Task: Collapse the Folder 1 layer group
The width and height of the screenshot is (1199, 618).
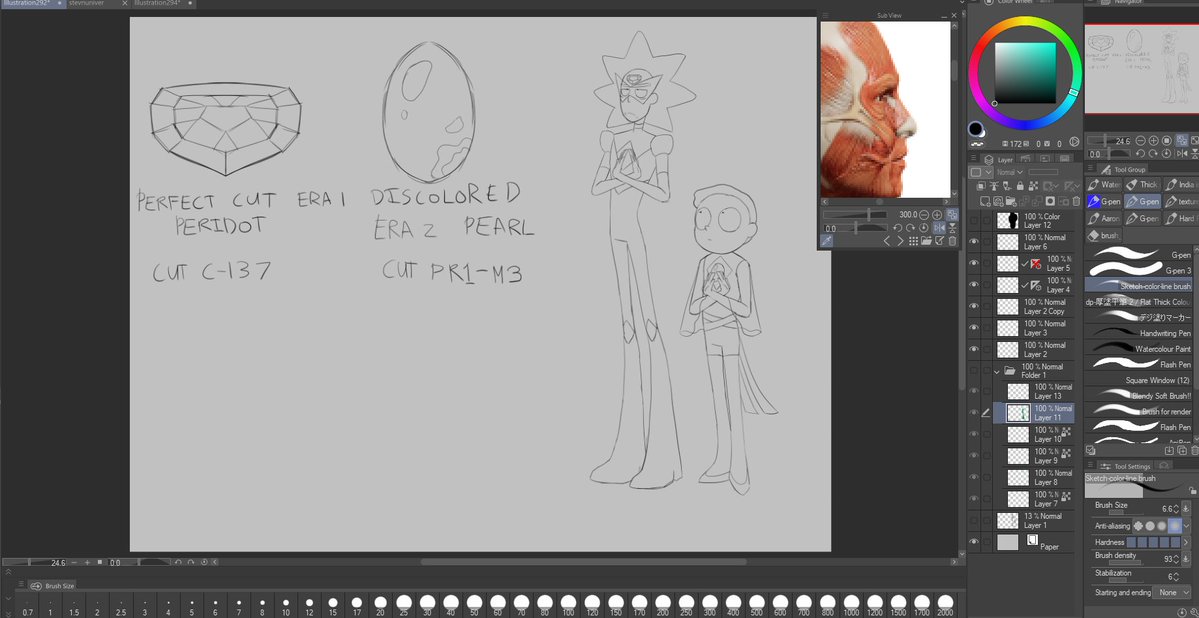Action: (996, 370)
